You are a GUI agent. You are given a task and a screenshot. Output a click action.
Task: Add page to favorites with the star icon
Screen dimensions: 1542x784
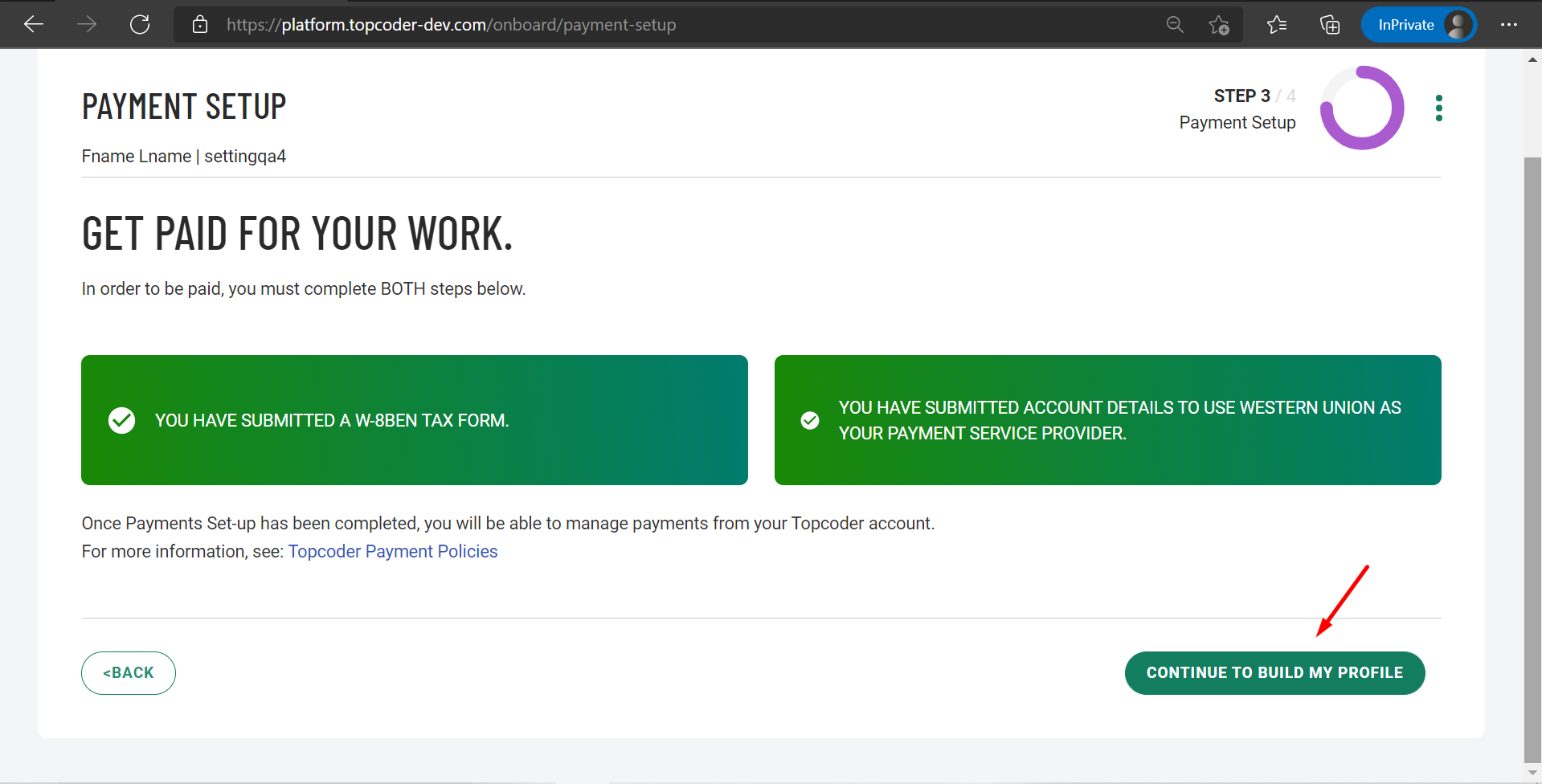coord(1218,24)
